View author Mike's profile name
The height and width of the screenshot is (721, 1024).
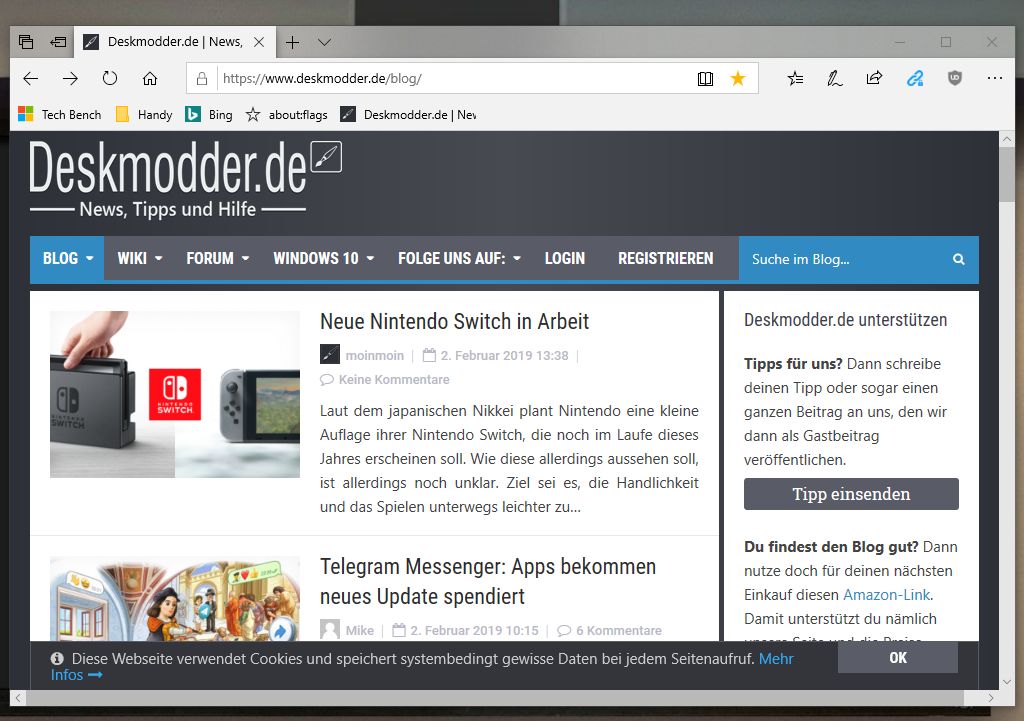tap(360, 630)
